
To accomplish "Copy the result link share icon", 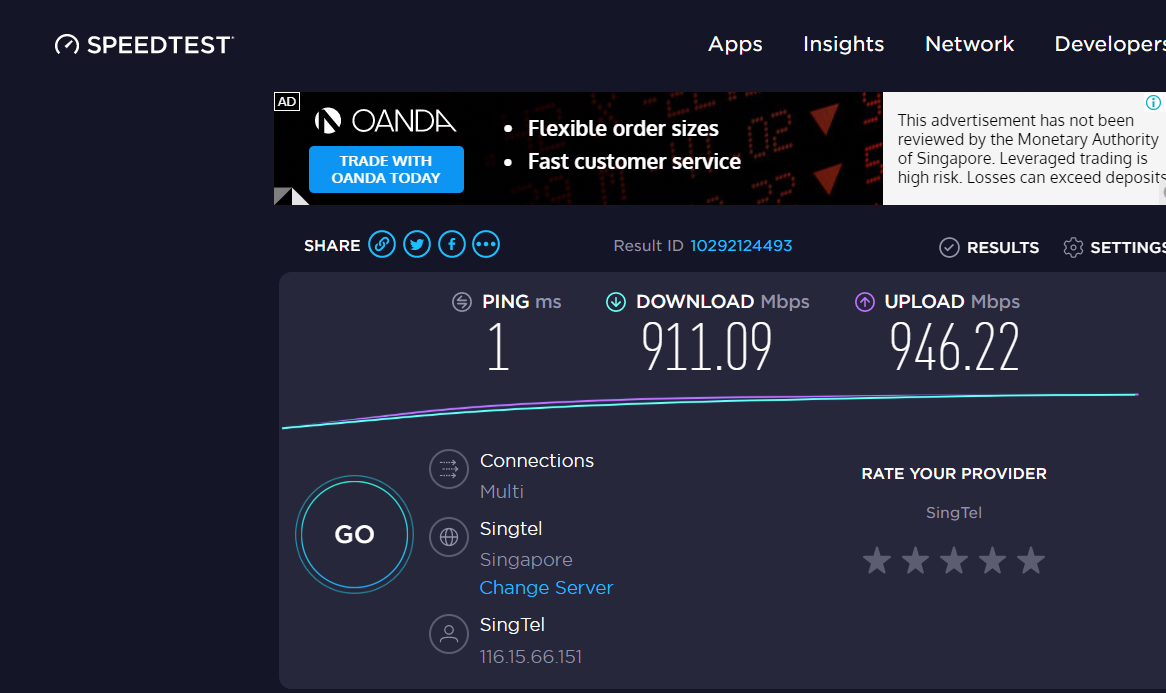I will point(382,244).
